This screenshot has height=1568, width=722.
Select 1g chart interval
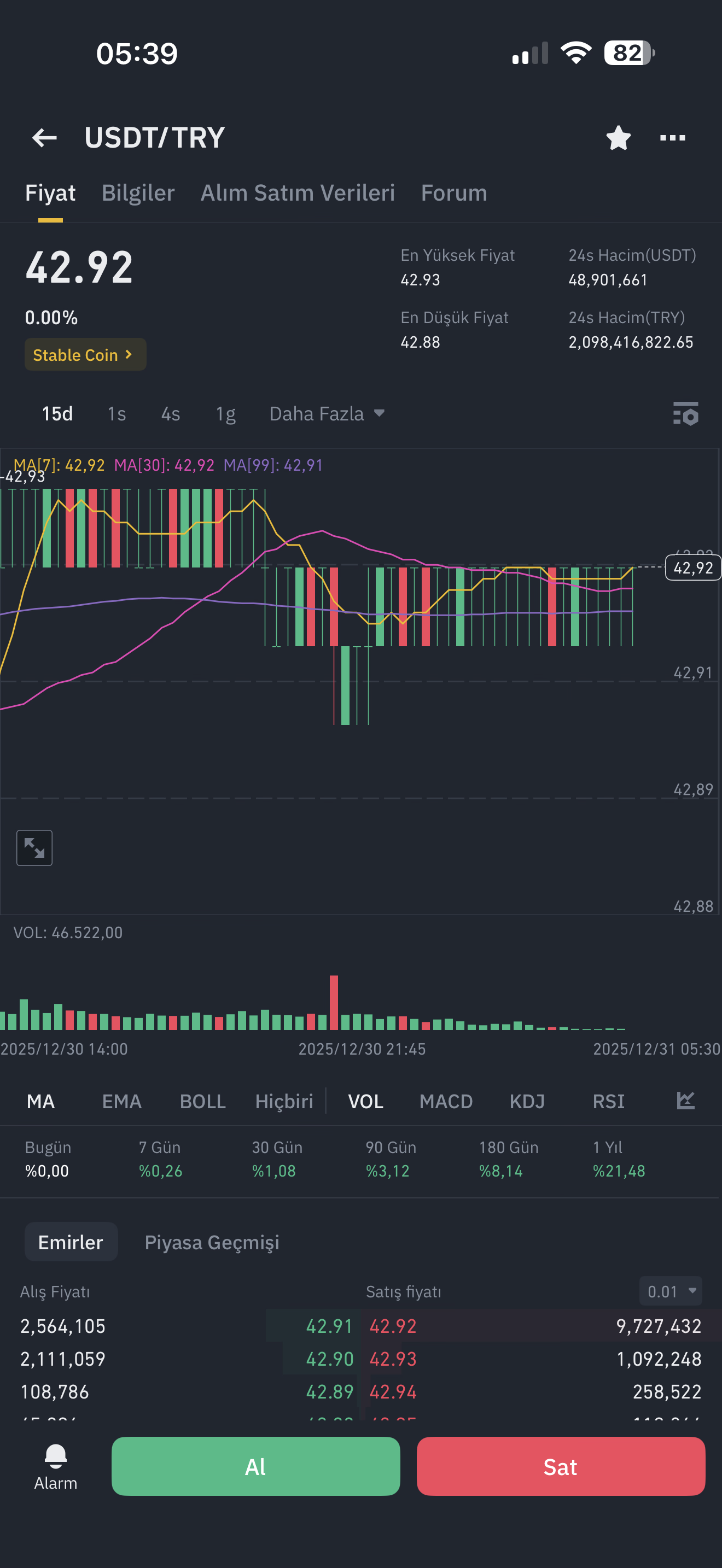coord(226,414)
